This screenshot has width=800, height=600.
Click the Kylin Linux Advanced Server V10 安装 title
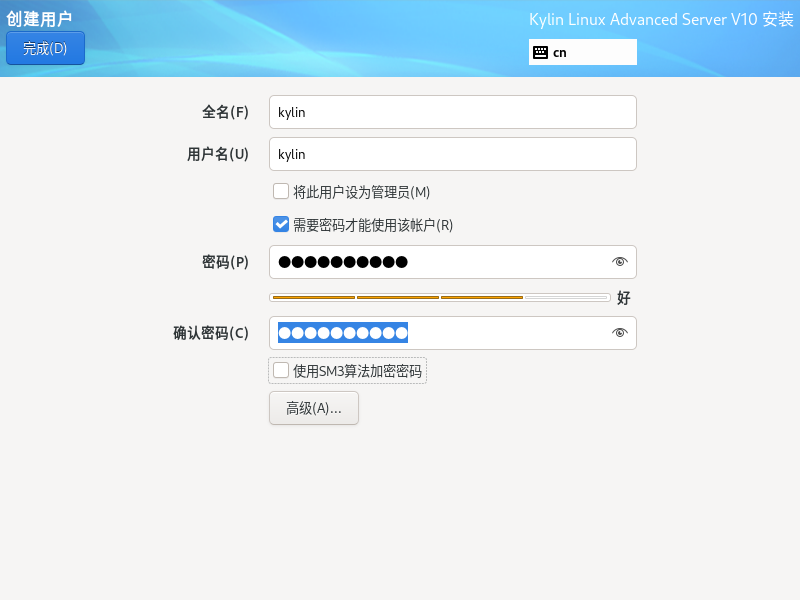click(x=659, y=19)
